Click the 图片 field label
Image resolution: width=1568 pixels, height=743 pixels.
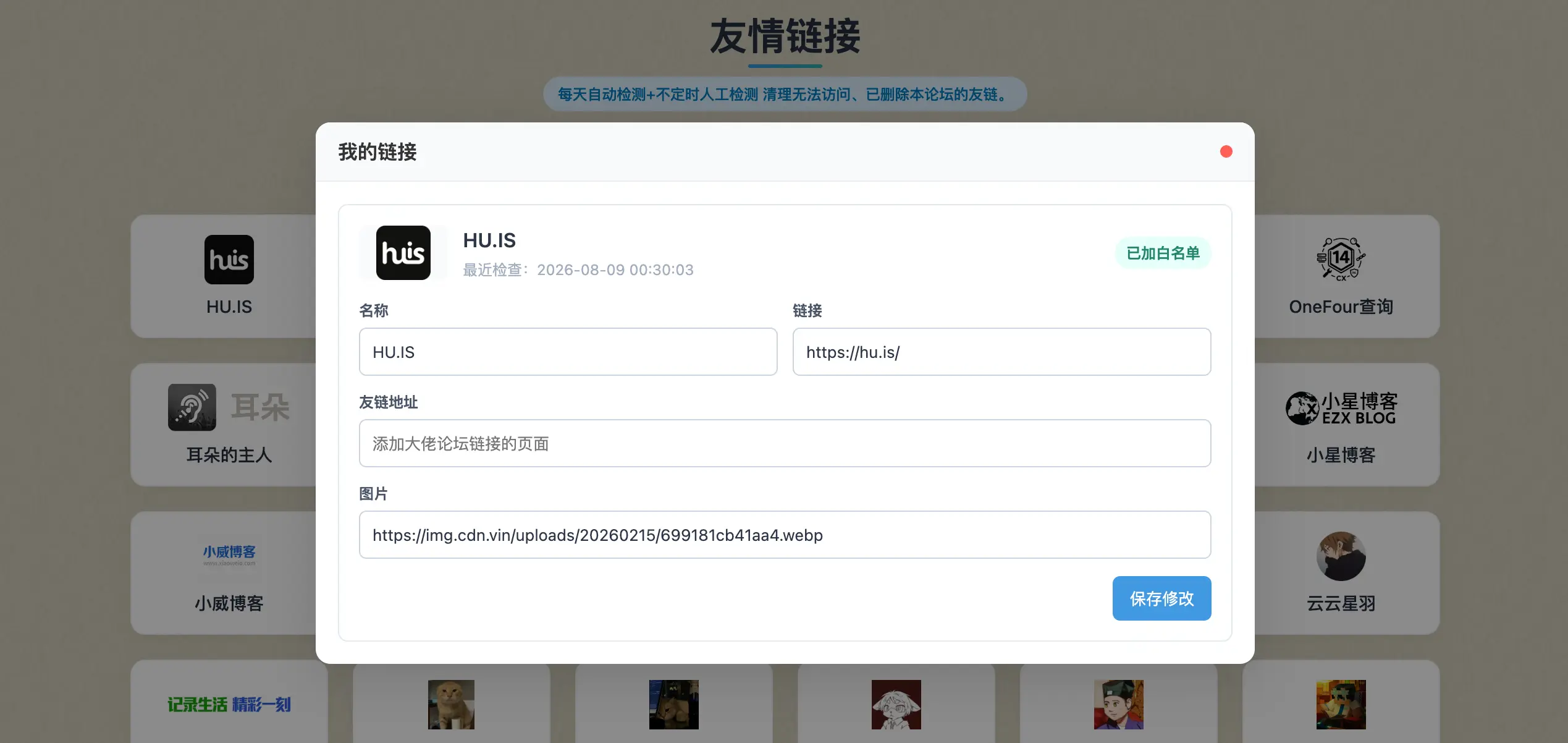[x=374, y=493]
